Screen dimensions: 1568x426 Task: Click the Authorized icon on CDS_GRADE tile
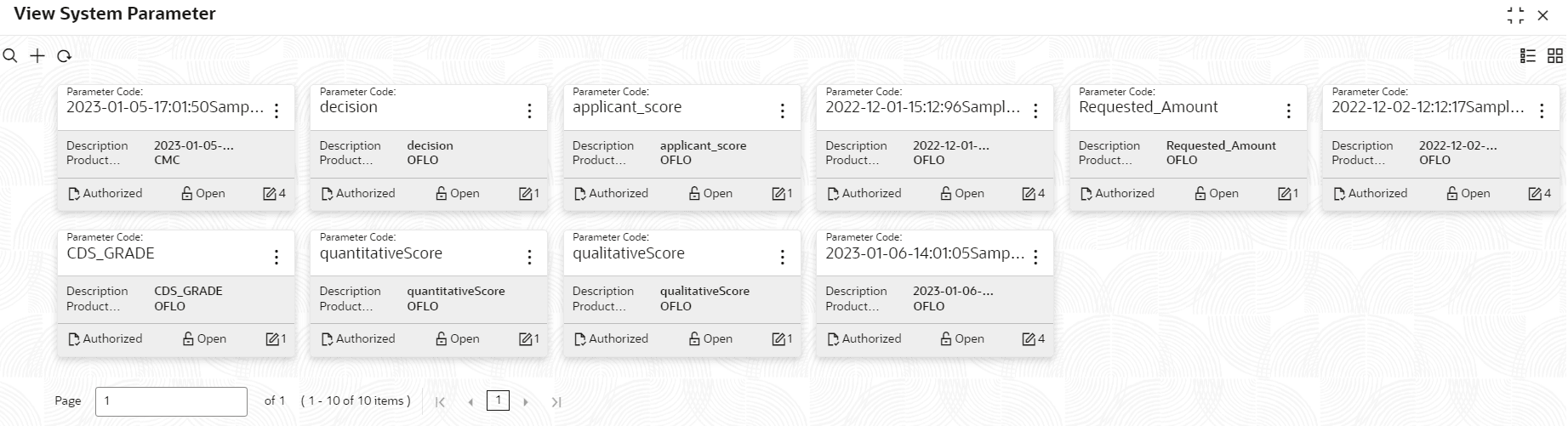[x=75, y=339]
